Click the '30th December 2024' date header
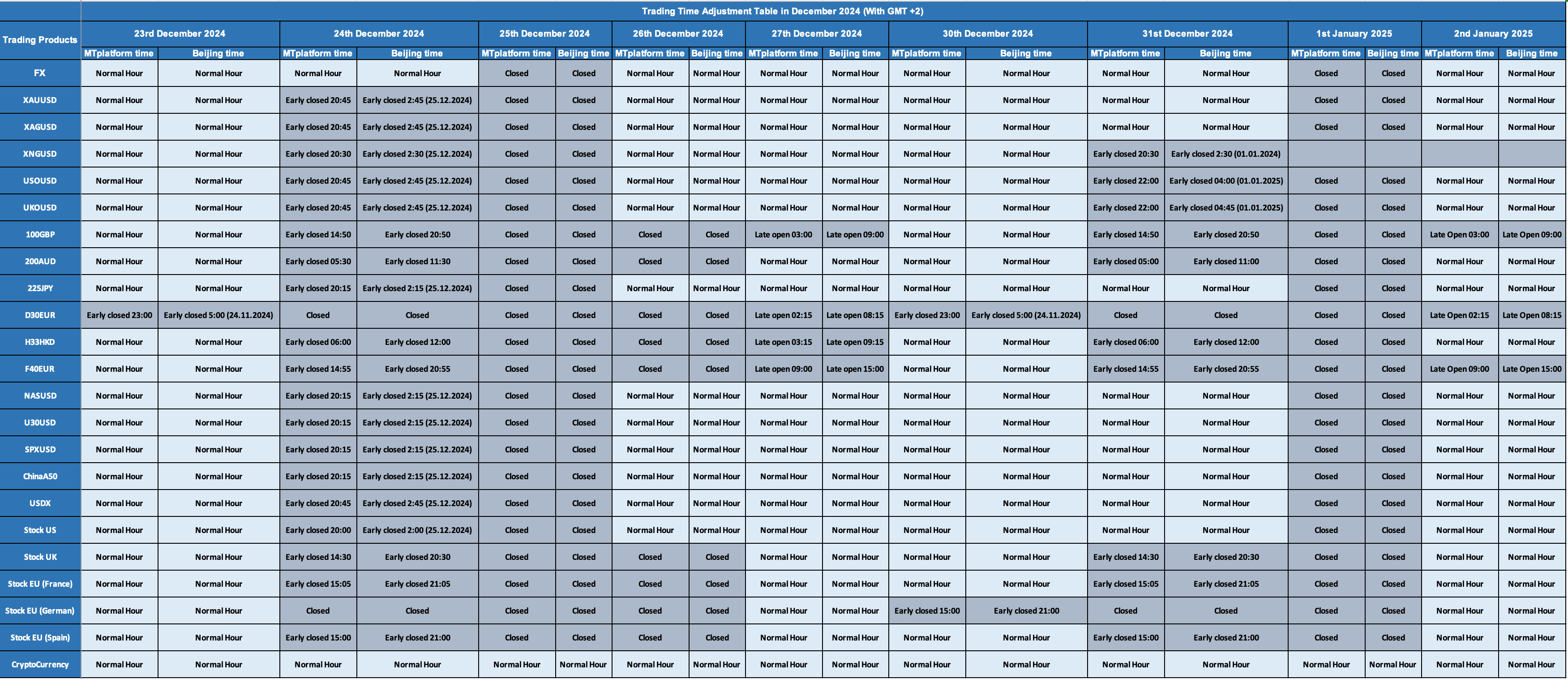 [x=988, y=34]
